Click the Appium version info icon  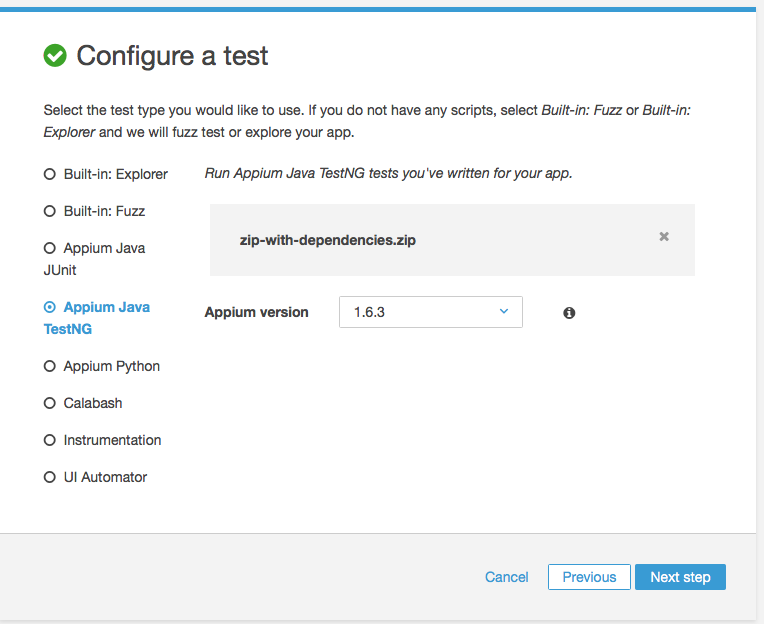(569, 313)
